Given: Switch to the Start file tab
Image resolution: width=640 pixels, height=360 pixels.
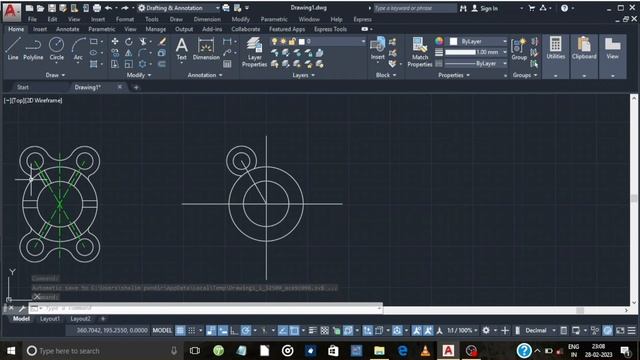Looking at the screenshot, I should pyautogui.click(x=22, y=87).
